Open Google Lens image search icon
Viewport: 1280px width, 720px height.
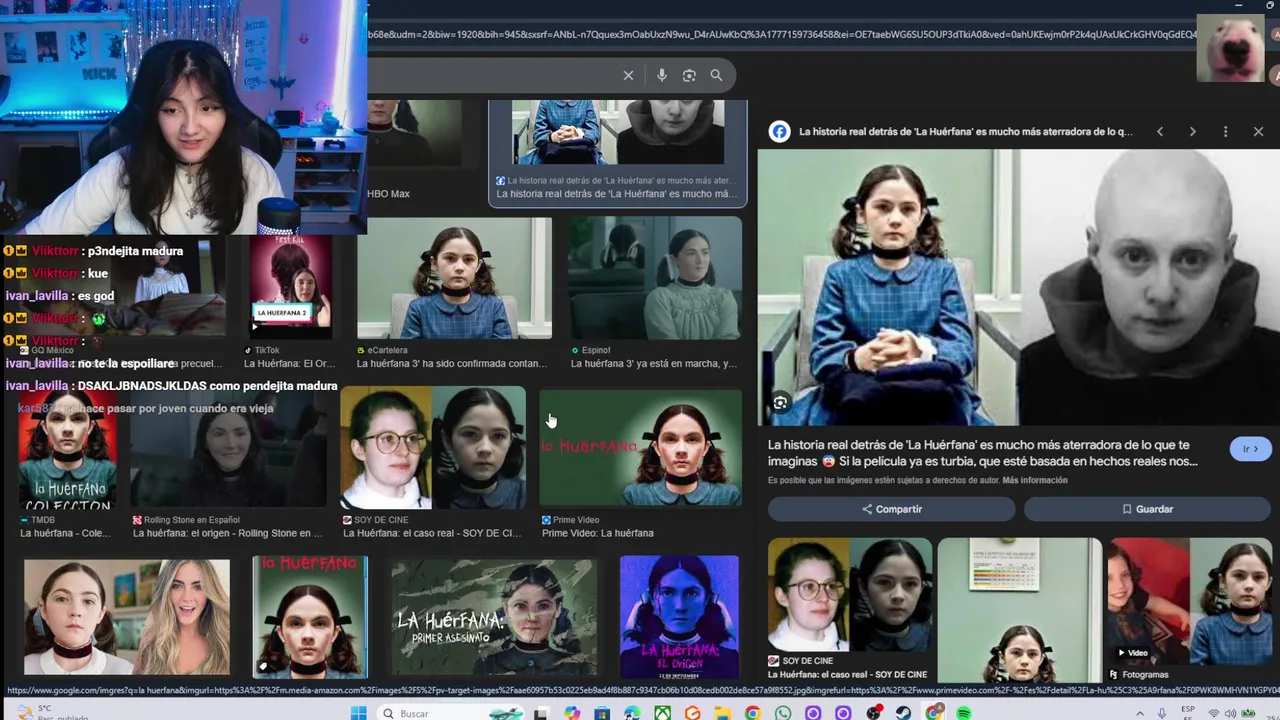click(689, 75)
